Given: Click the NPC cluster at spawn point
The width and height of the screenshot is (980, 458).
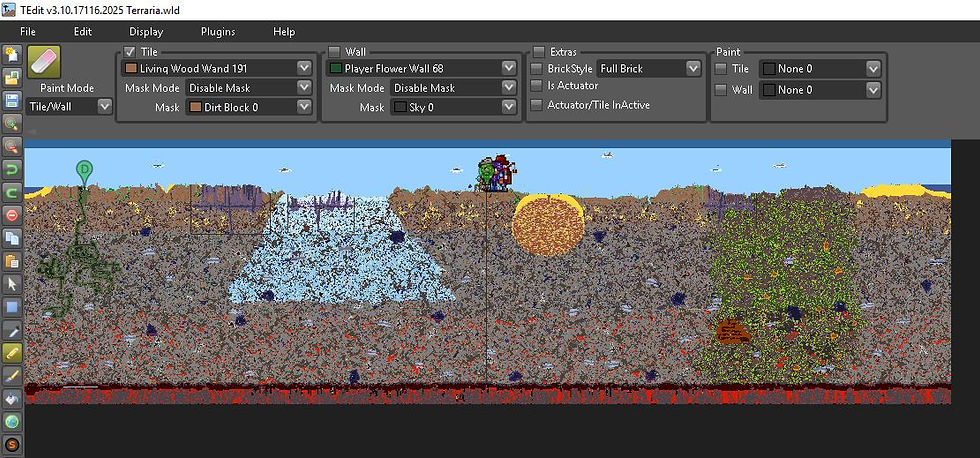Looking at the screenshot, I should point(496,173).
